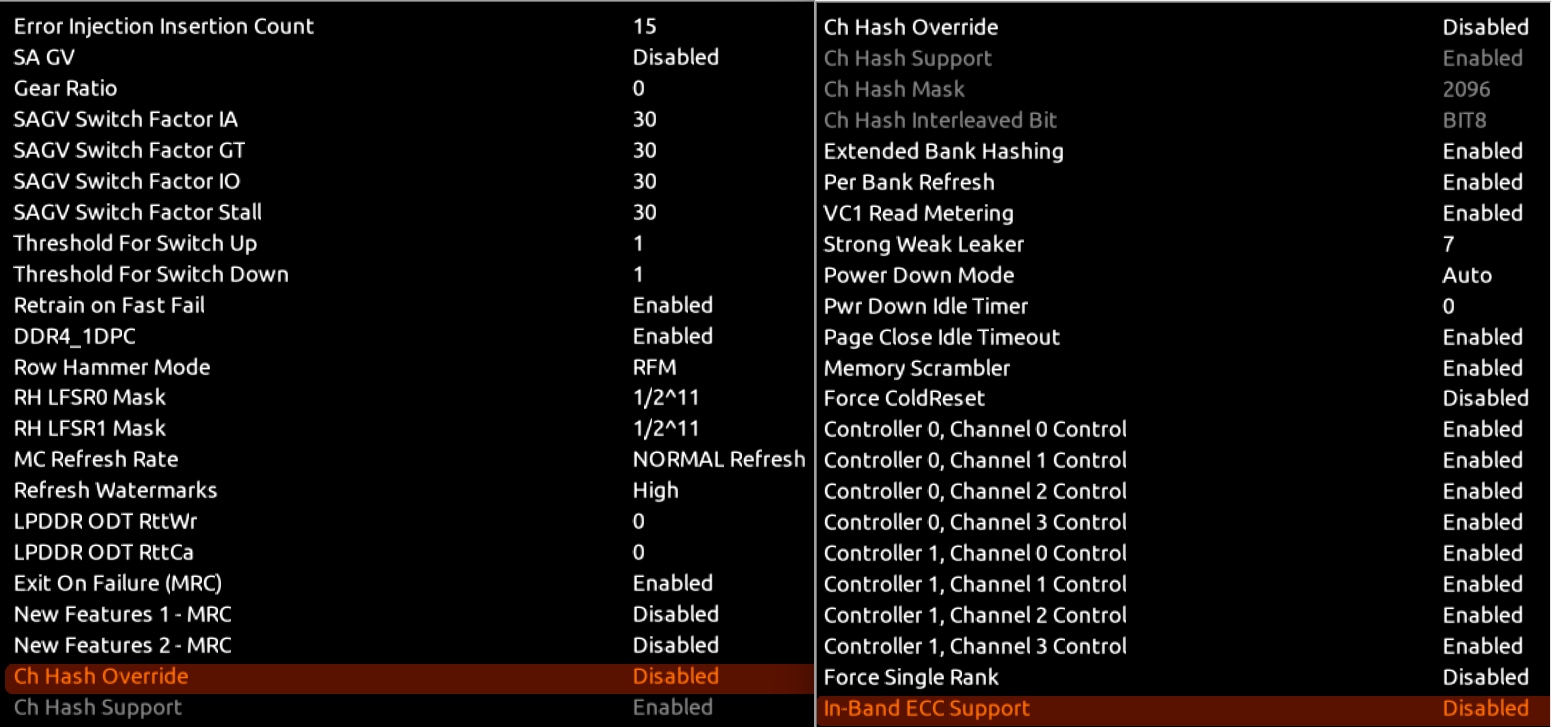
Task: Toggle the Memory Scrambler setting
Action: [x=1482, y=368]
